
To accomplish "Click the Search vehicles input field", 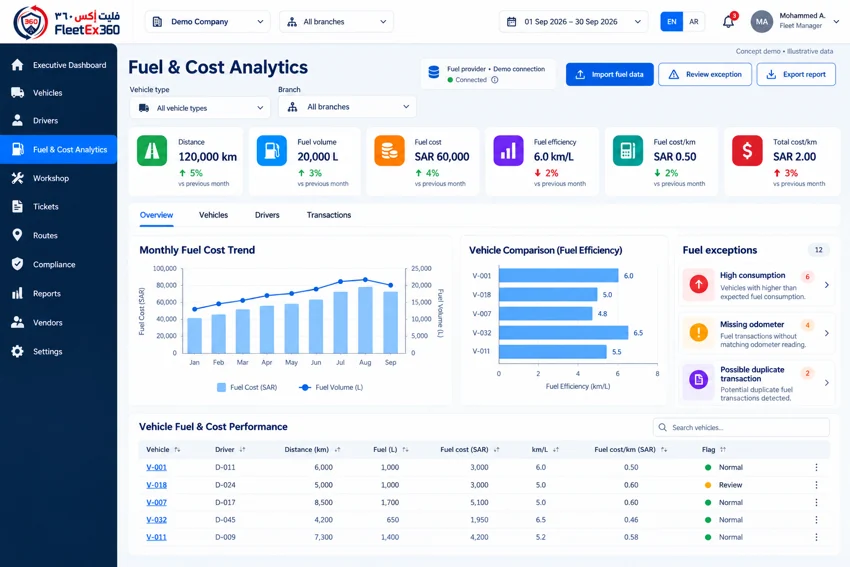I will point(741,427).
